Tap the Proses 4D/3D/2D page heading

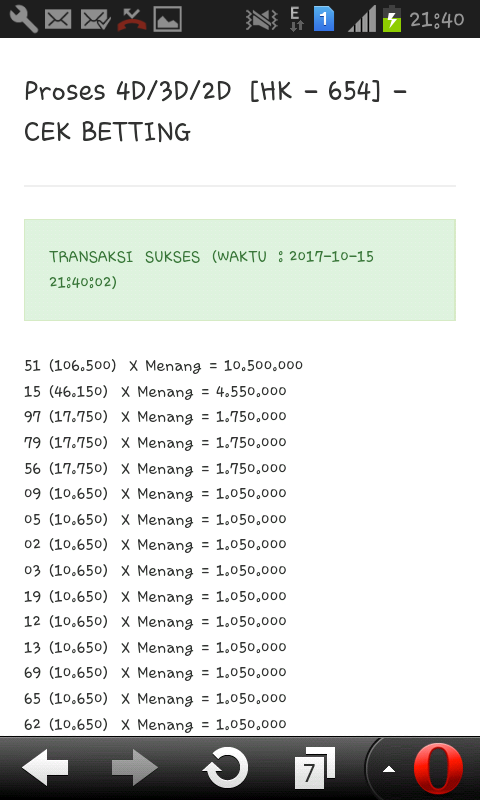tap(215, 111)
